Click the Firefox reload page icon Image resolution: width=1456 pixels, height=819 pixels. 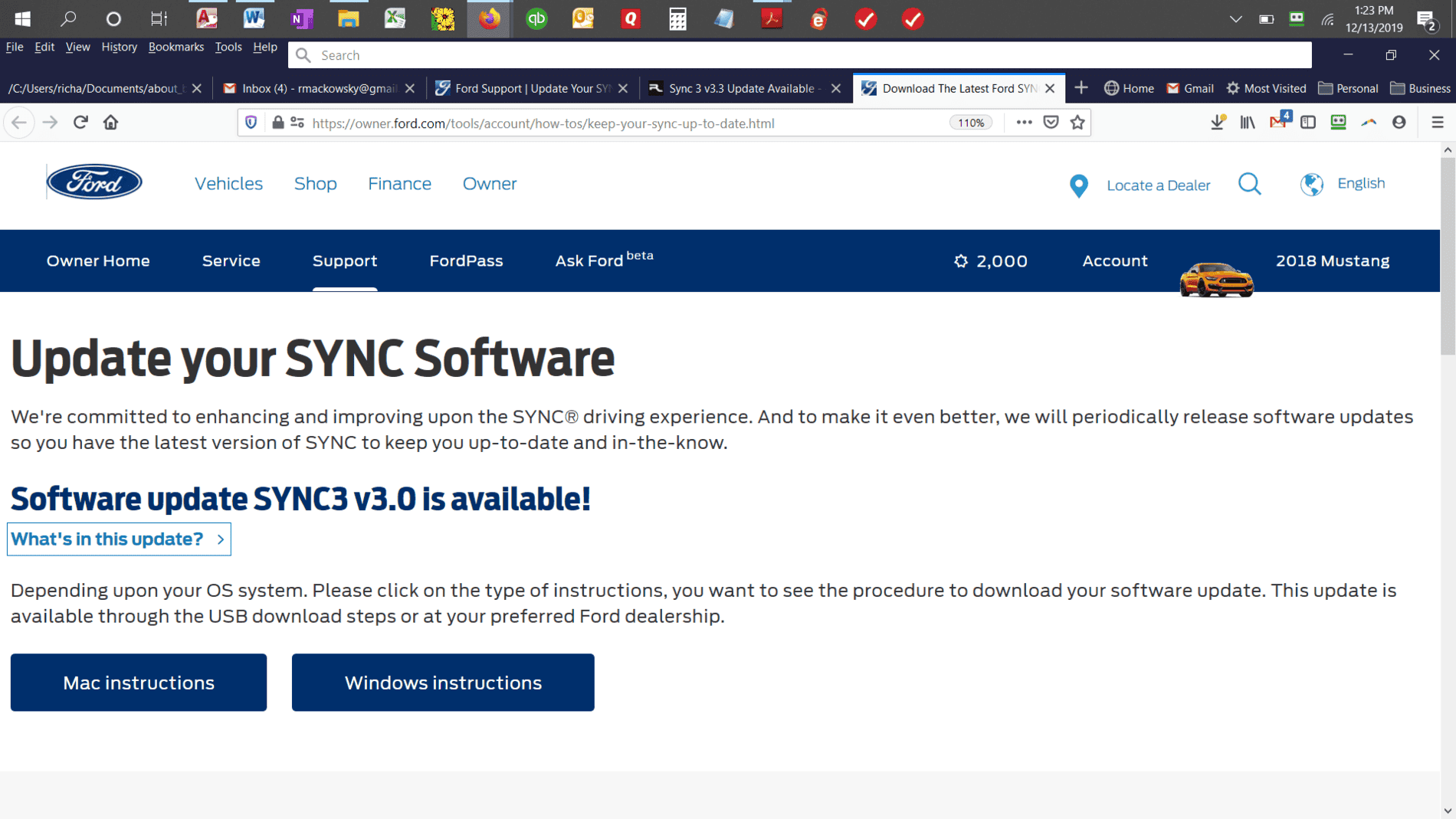(x=80, y=123)
